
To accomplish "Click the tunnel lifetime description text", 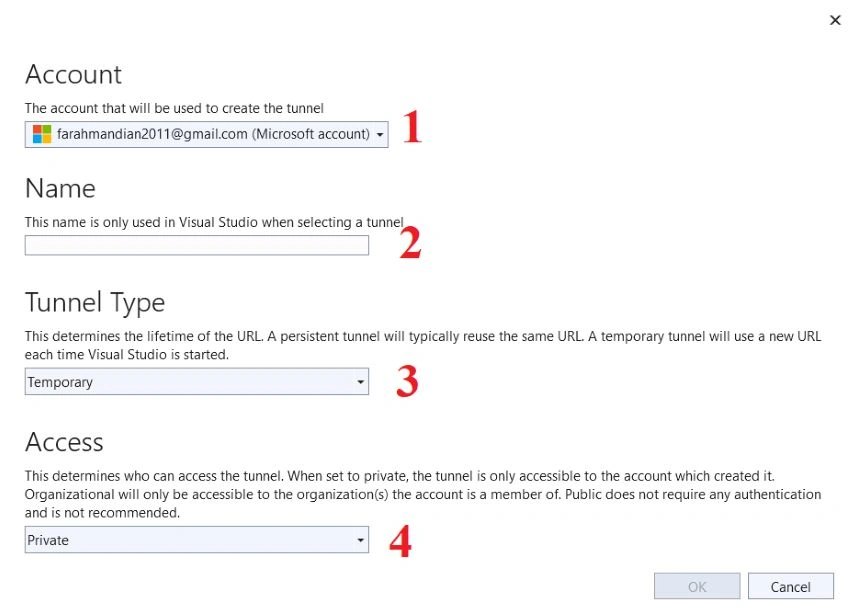I will [423, 345].
